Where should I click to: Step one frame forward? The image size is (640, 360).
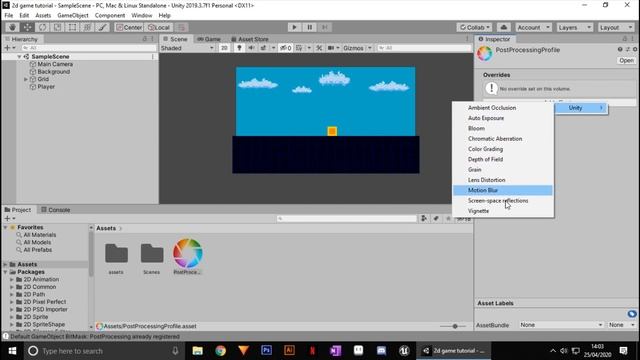coord(324,27)
